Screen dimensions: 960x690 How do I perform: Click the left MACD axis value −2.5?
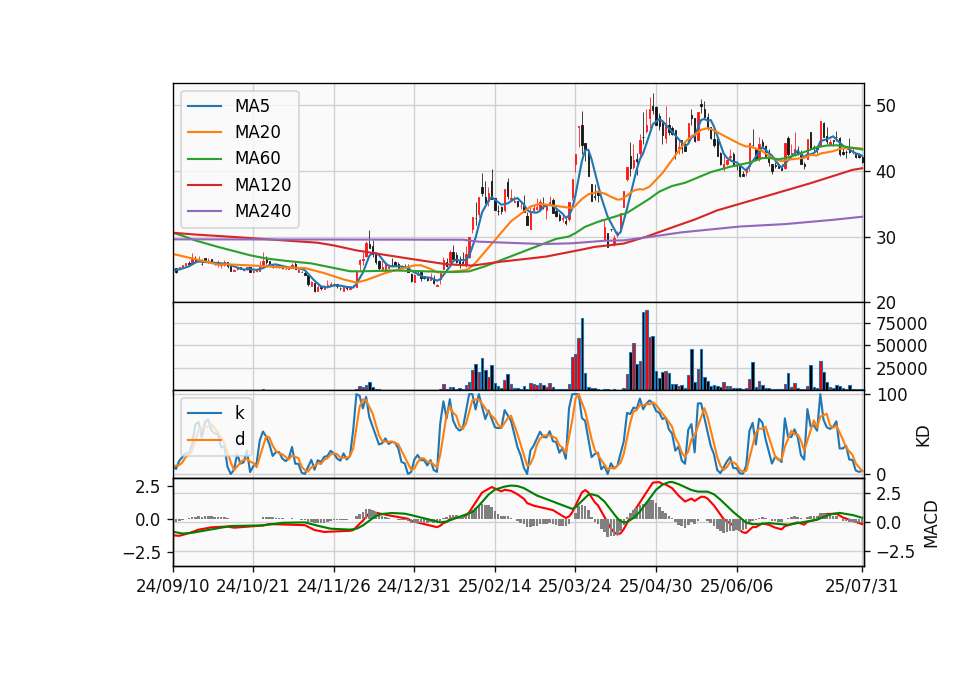141,553
